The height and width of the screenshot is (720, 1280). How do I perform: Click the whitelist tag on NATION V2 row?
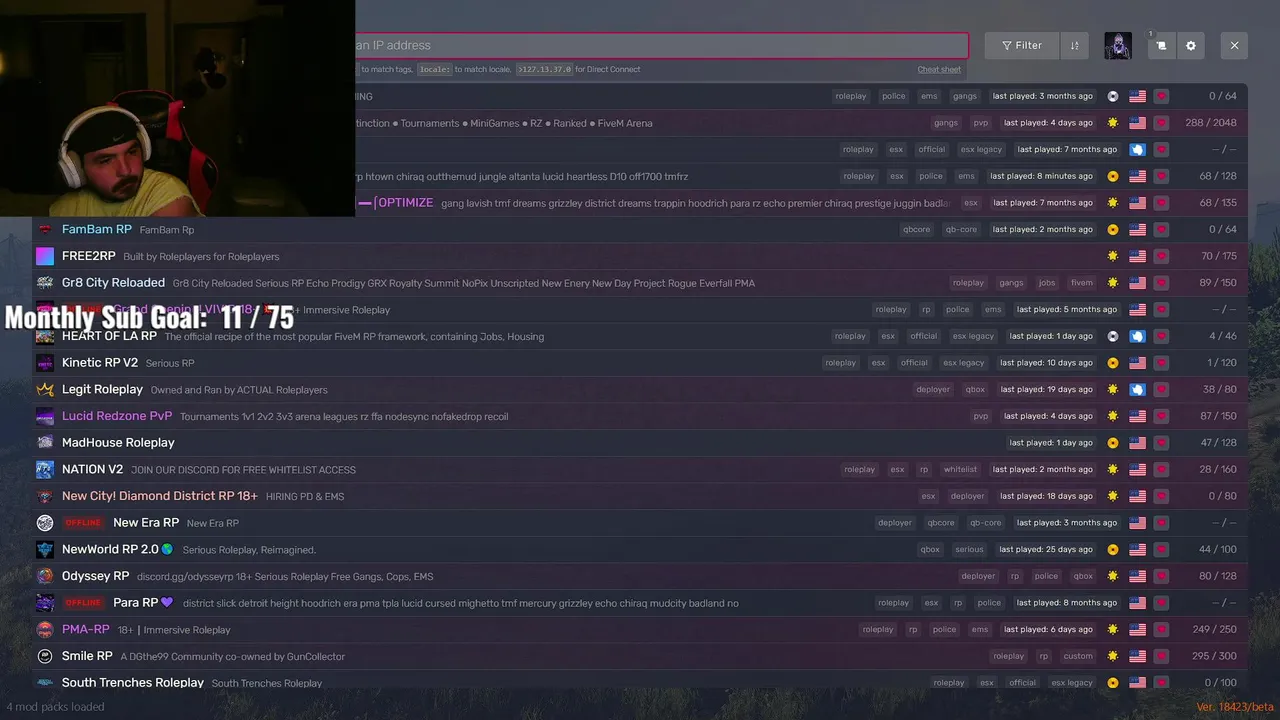[960, 469]
